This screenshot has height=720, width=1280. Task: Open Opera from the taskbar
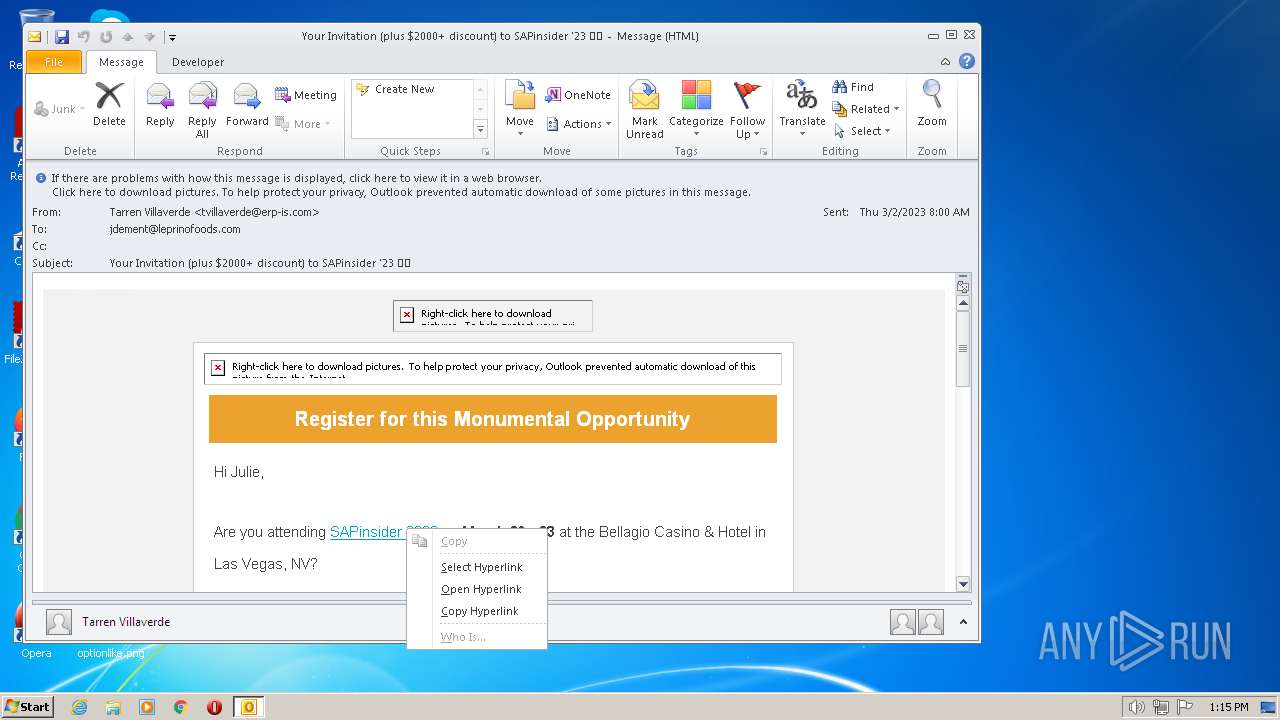(214, 707)
